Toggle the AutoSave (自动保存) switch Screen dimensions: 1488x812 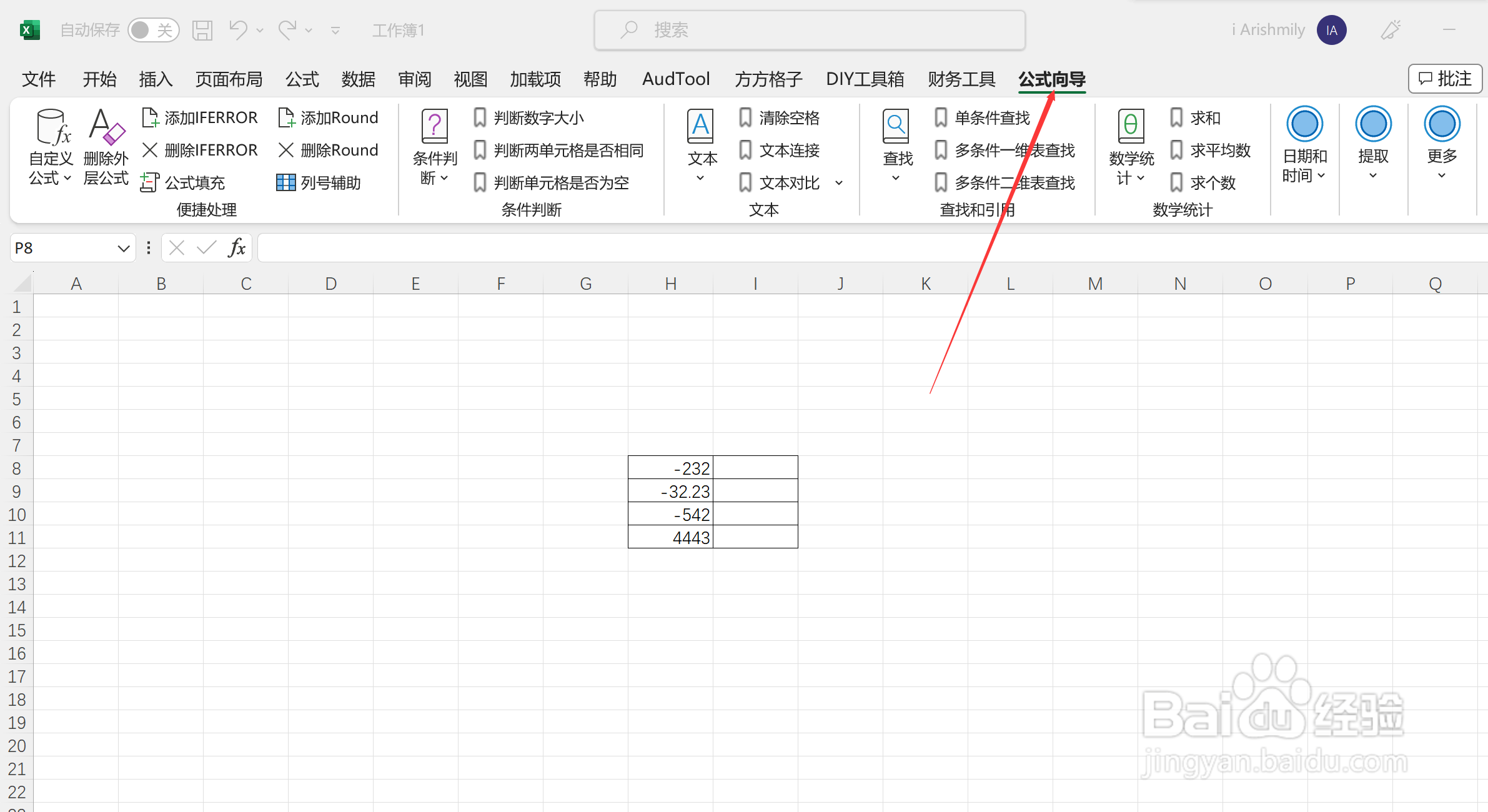tap(153, 30)
